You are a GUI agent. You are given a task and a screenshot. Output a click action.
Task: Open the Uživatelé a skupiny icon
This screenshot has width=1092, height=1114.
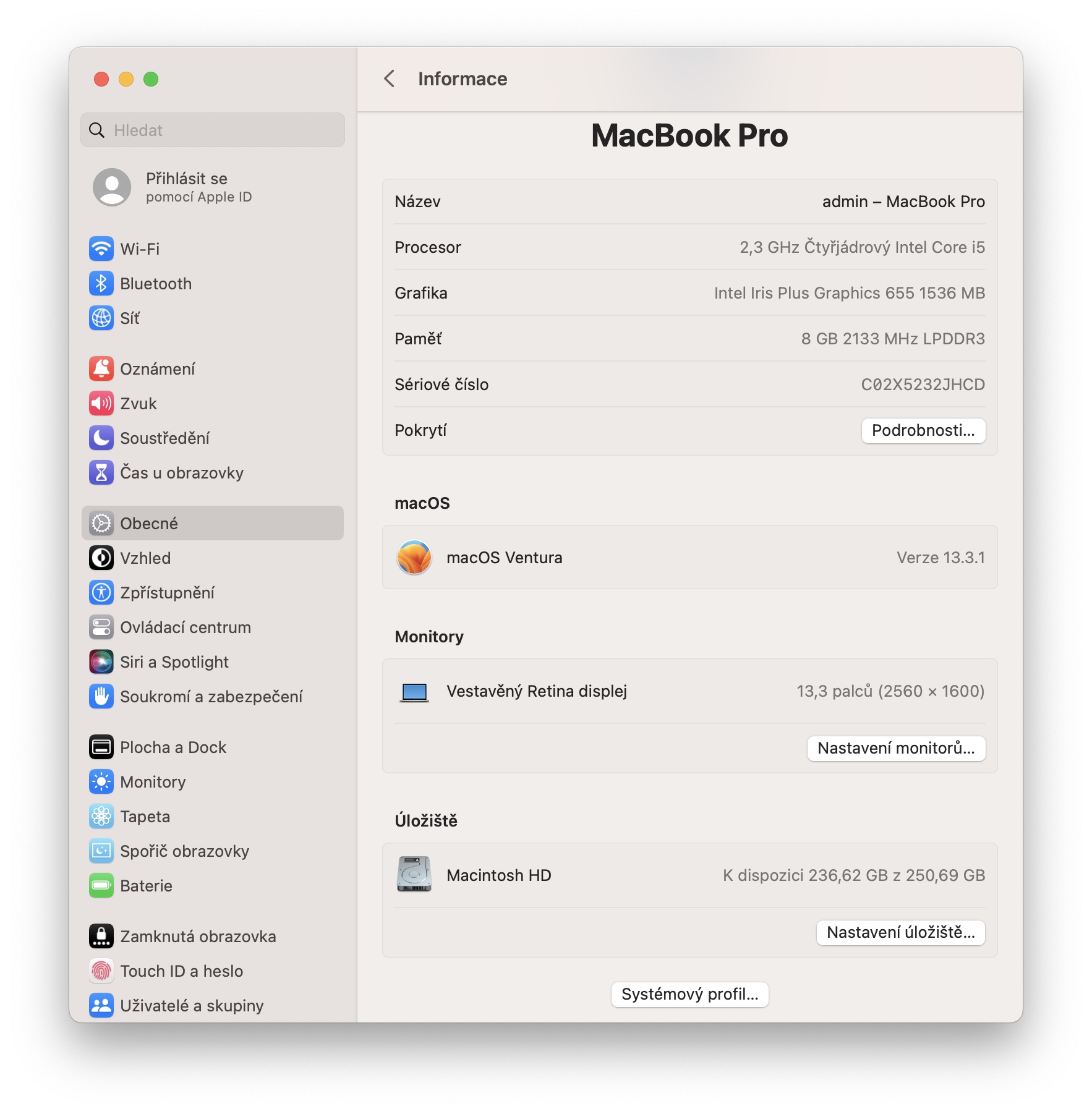pos(101,1006)
